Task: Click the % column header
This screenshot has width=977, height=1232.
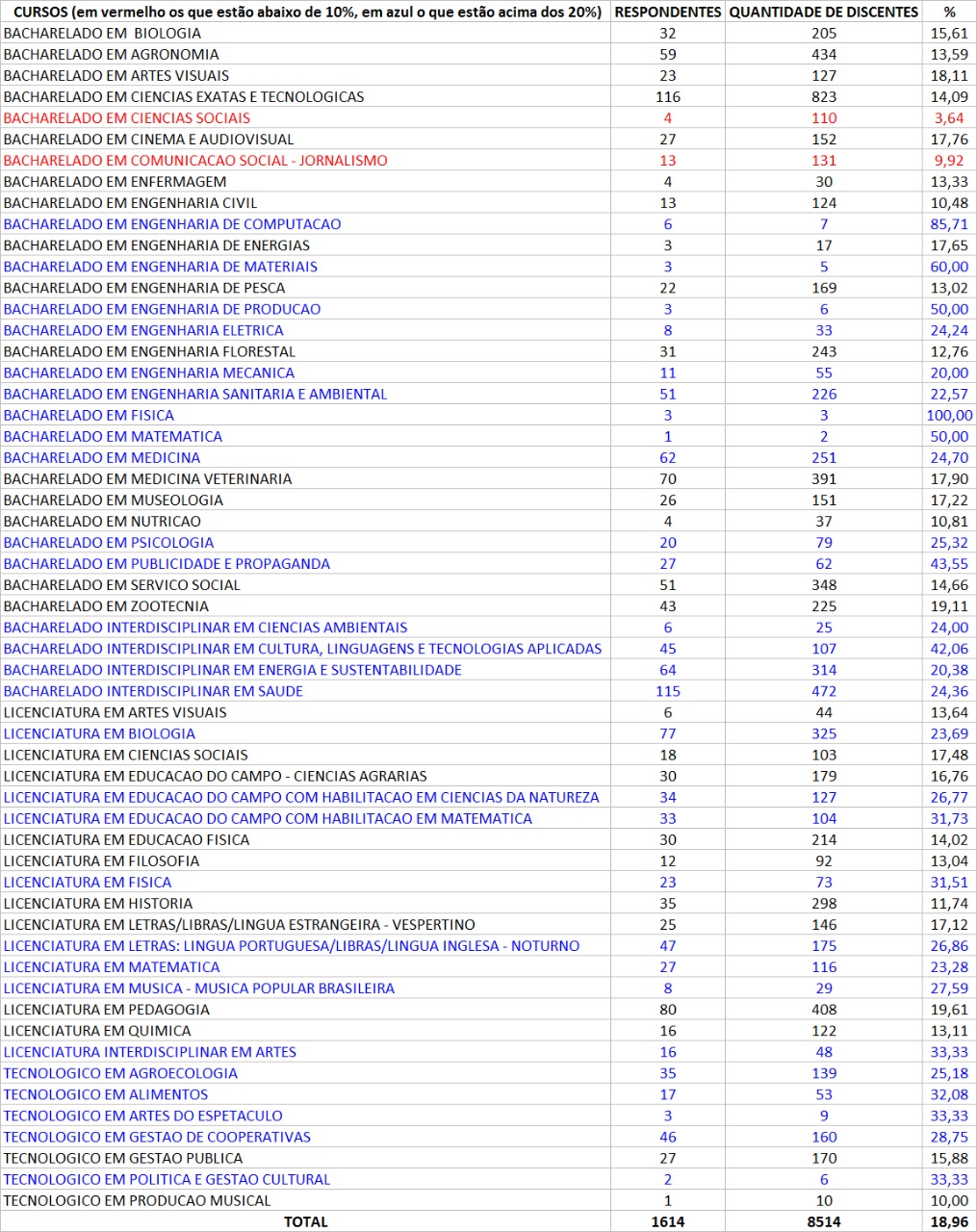Action: click(x=949, y=12)
